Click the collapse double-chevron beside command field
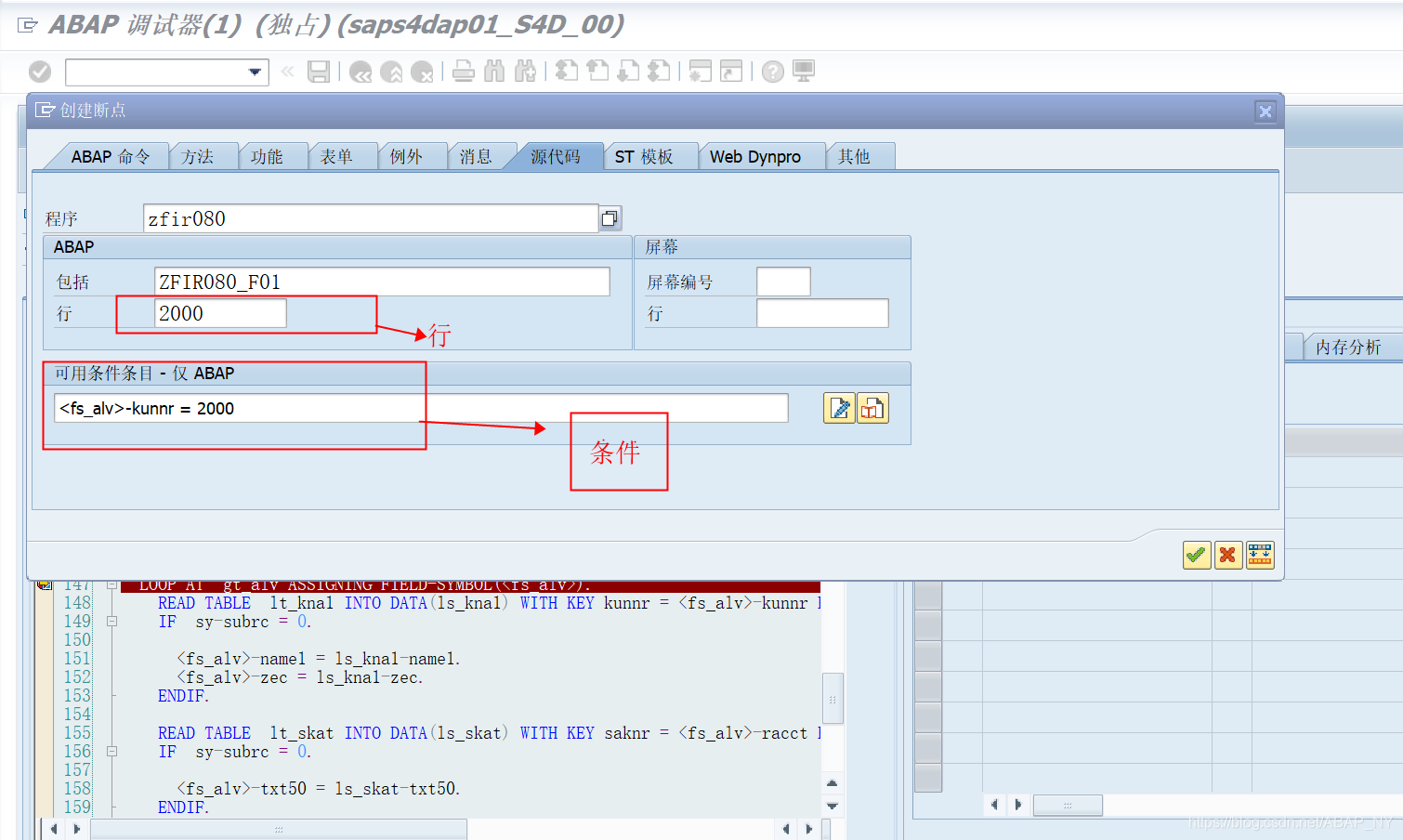The height and width of the screenshot is (840, 1403). (x=287, y=72)
